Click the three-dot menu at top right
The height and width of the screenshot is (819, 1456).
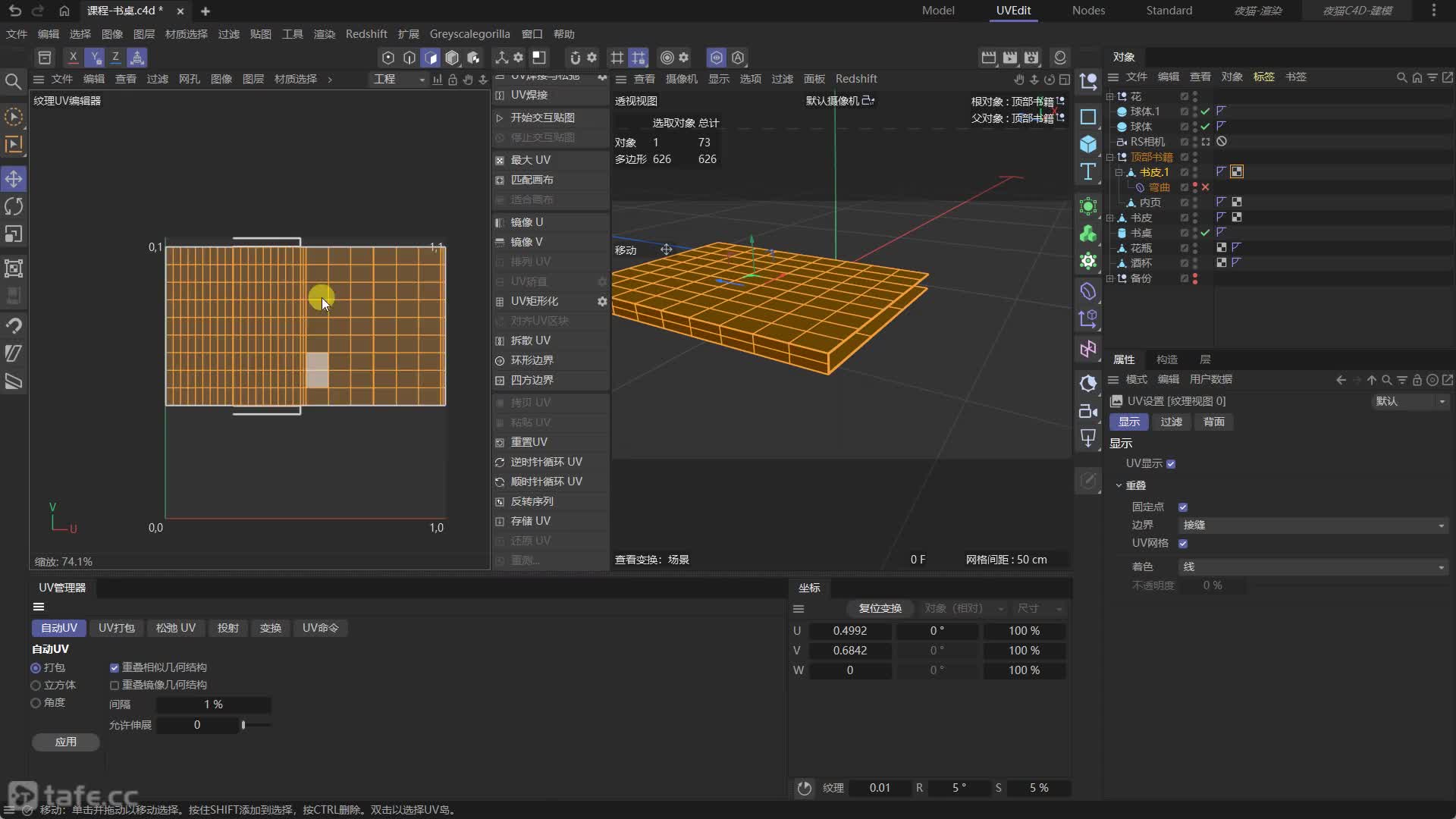click(x=1433, y=11)
